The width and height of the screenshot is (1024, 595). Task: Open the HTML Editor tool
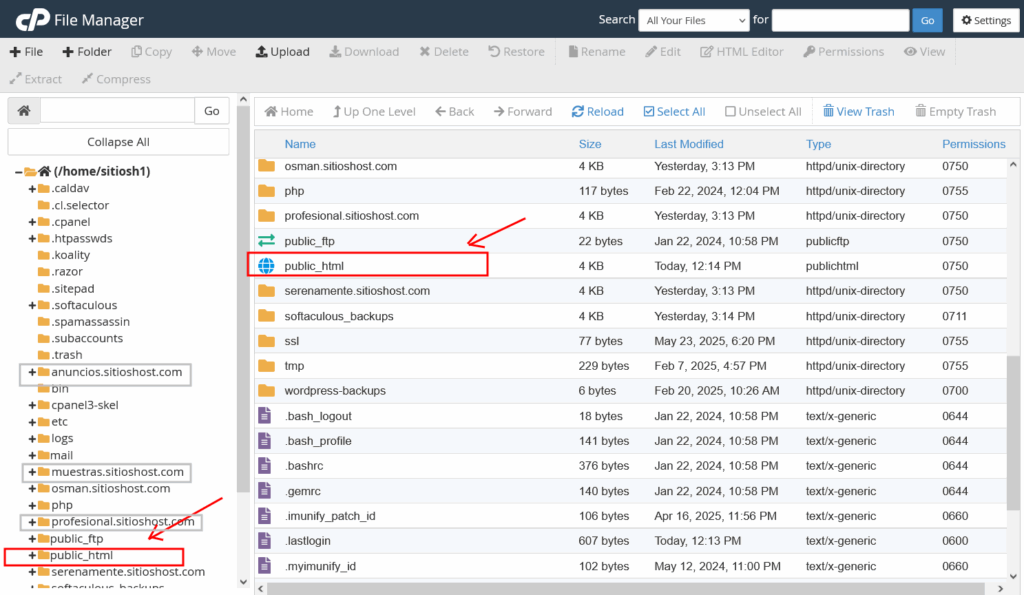click(x=741, y=52)
